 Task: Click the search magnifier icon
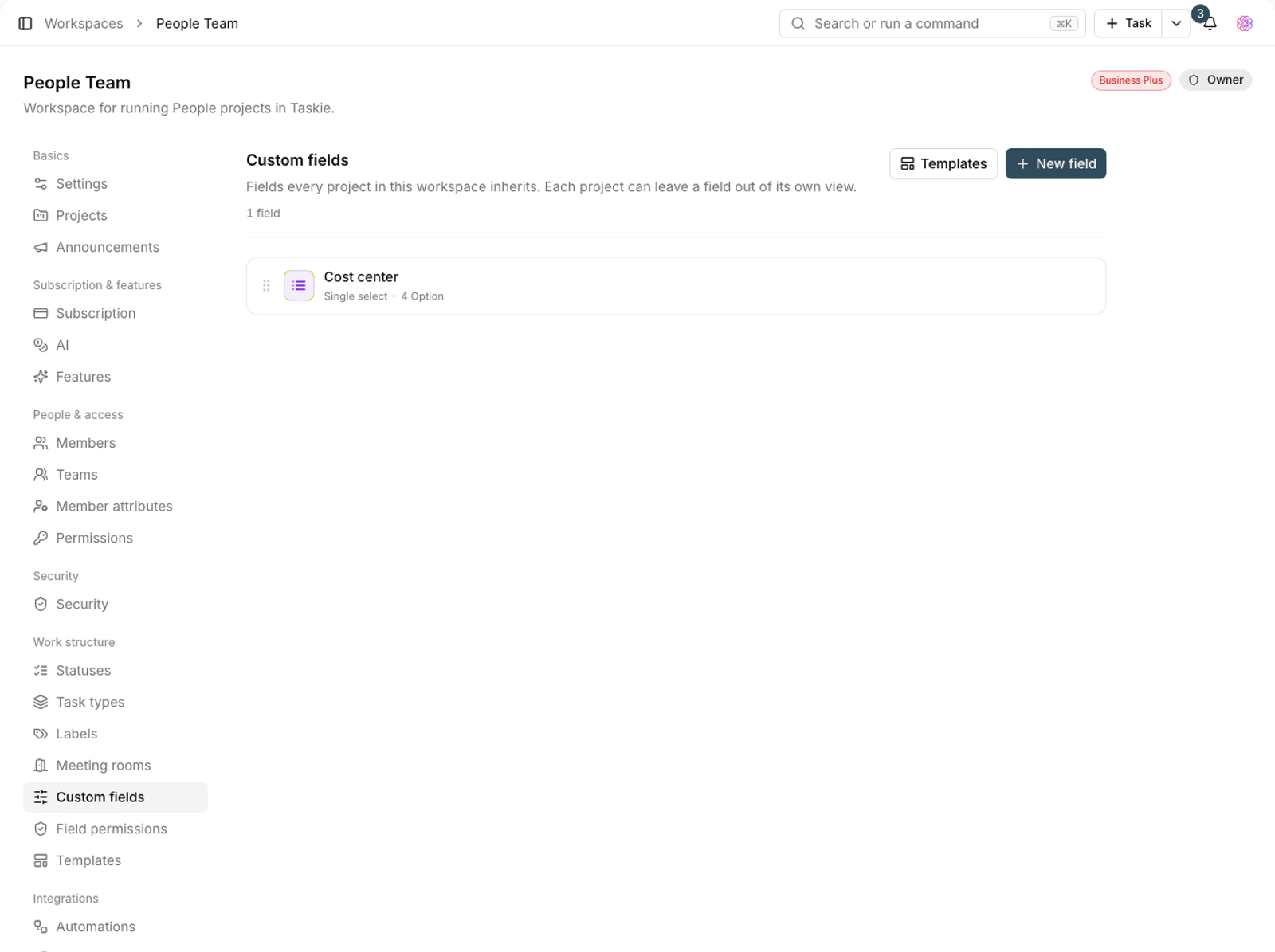pyautogui.click(x=798, y=24)
